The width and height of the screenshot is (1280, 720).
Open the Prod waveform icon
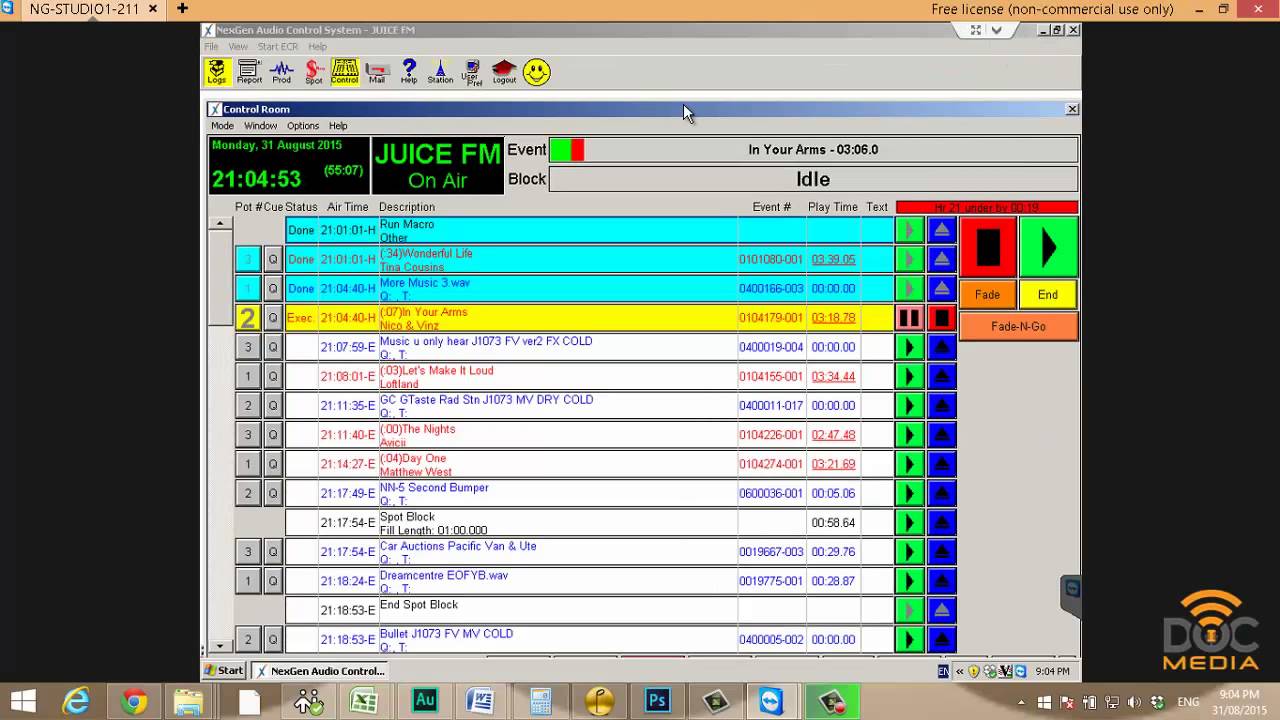281,72
